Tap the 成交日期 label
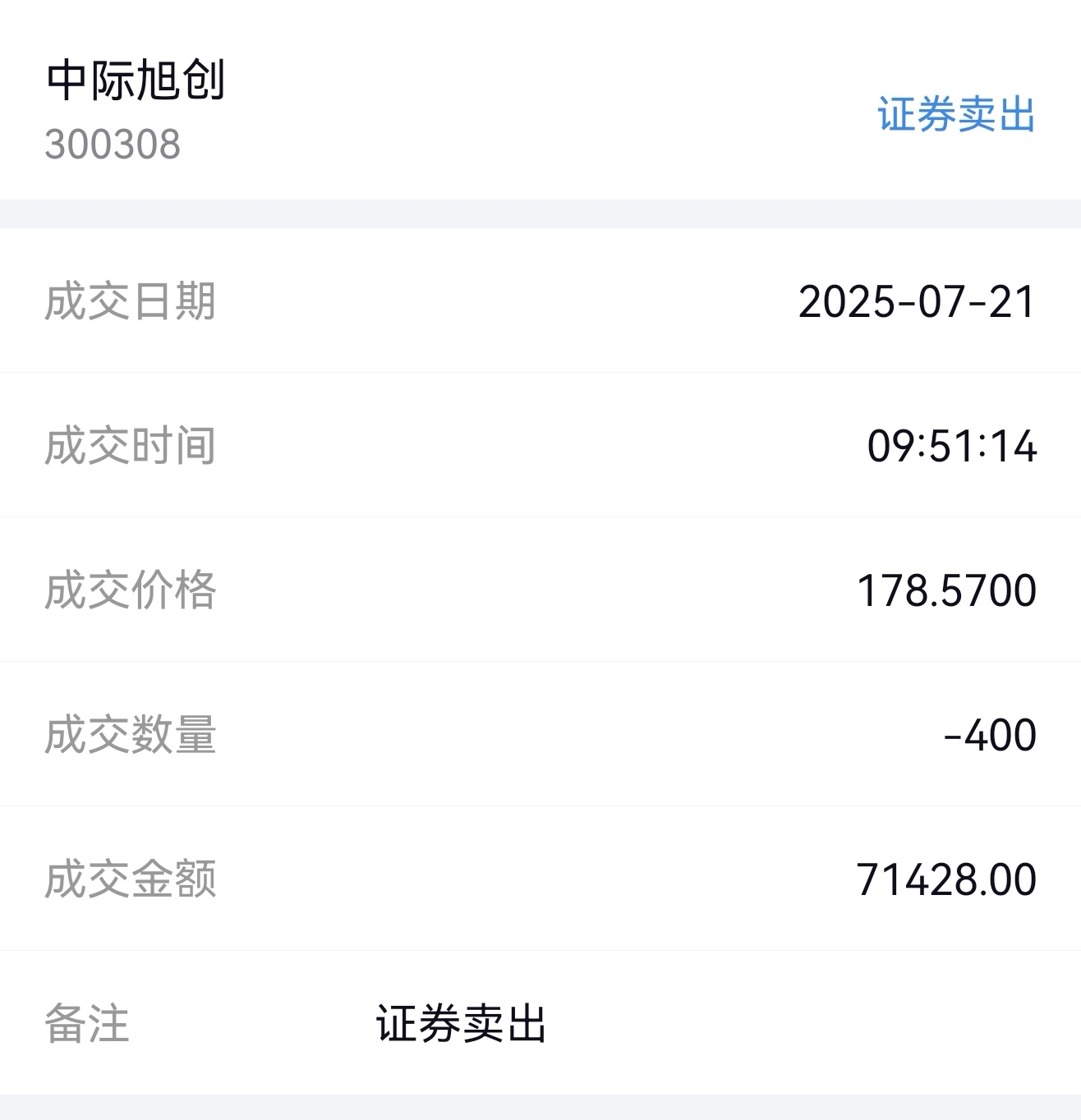The height and width of the screenshot is (1120, 1081). coord(130,301)
